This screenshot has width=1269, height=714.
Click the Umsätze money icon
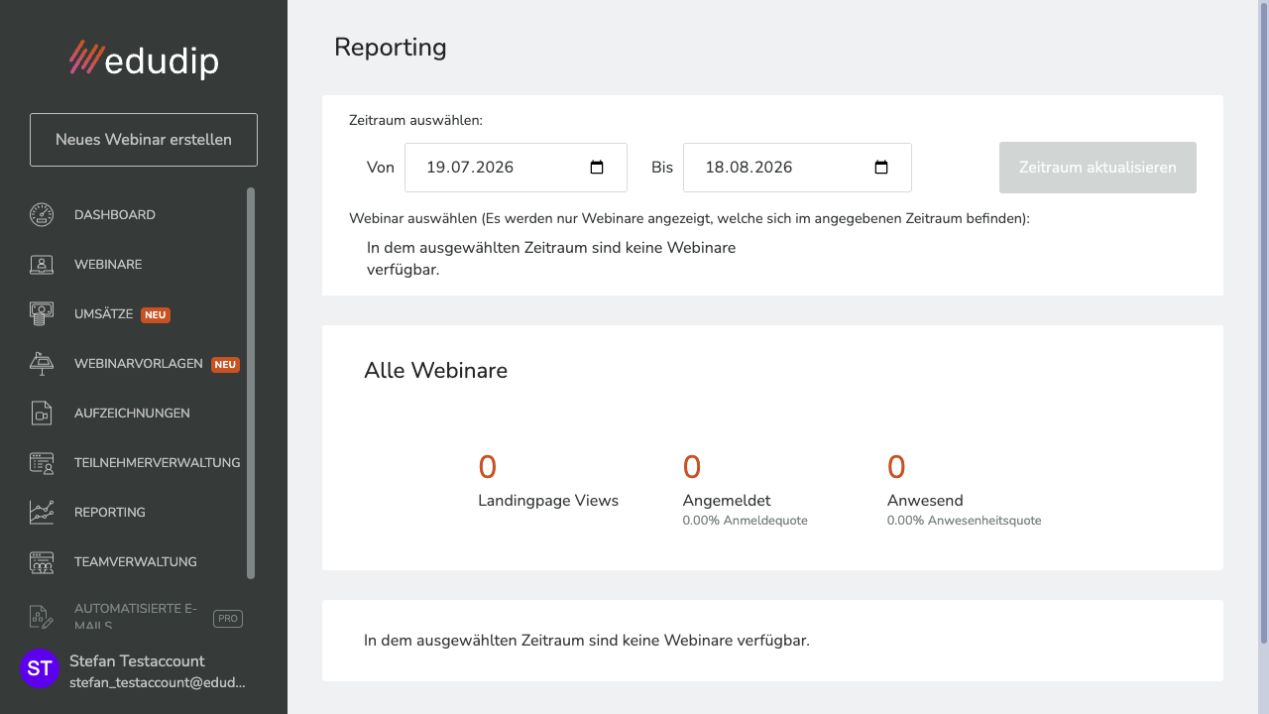tap(40, 314)
